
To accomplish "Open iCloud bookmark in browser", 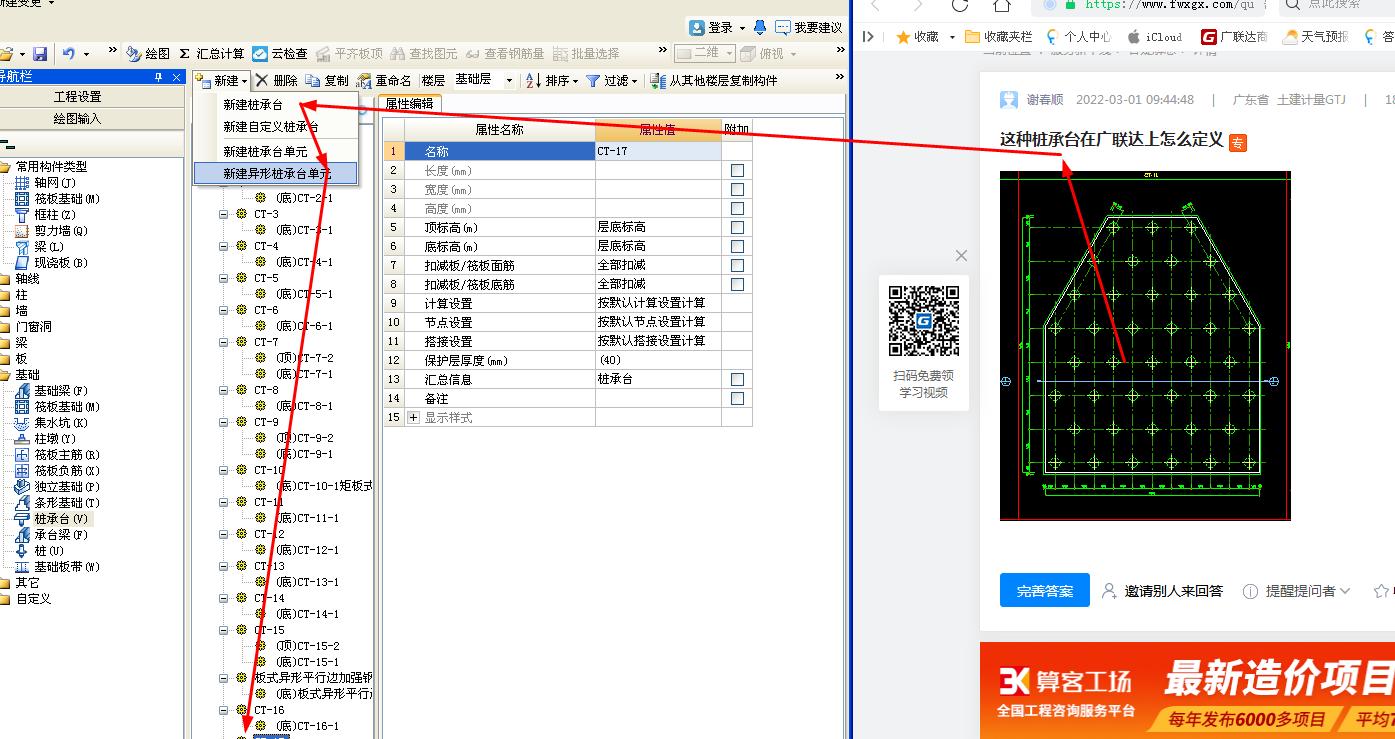I will pos(1154,37).
